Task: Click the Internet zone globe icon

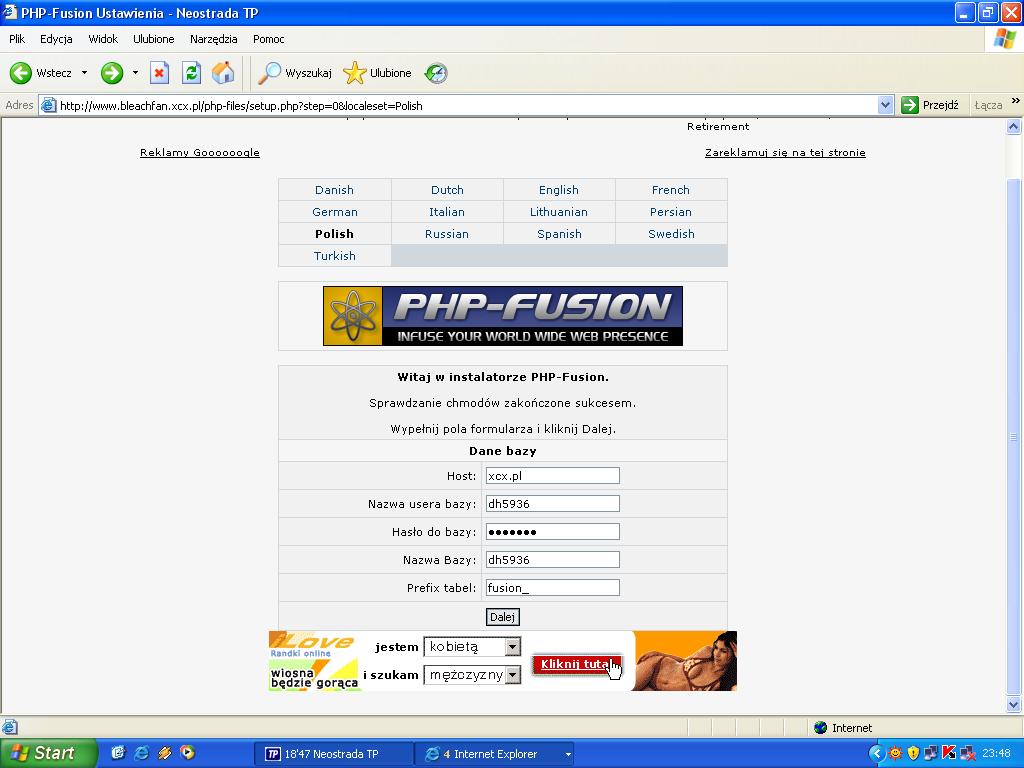Action: 821,728
